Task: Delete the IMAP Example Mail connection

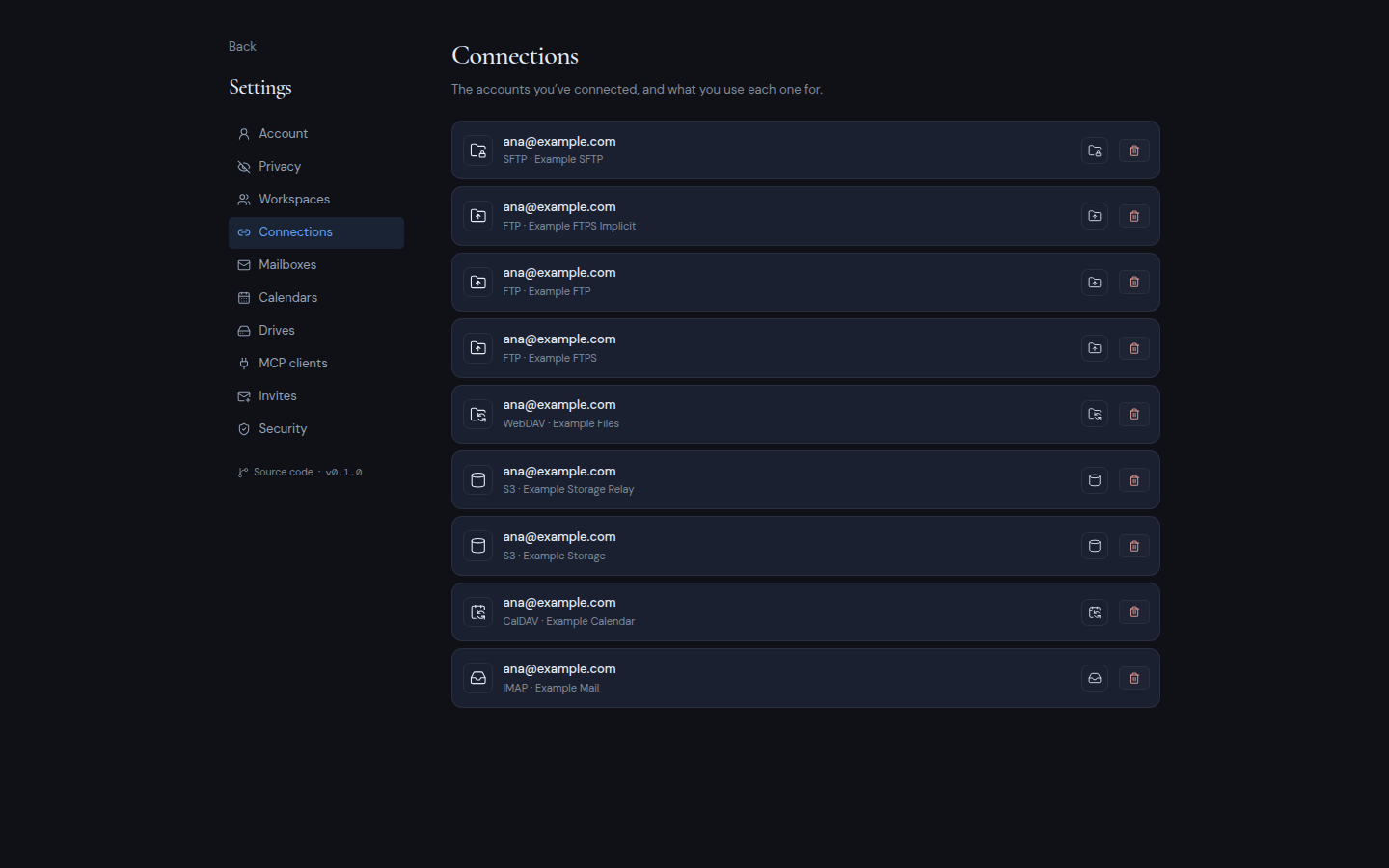Action: click(x=1133, y=678)
